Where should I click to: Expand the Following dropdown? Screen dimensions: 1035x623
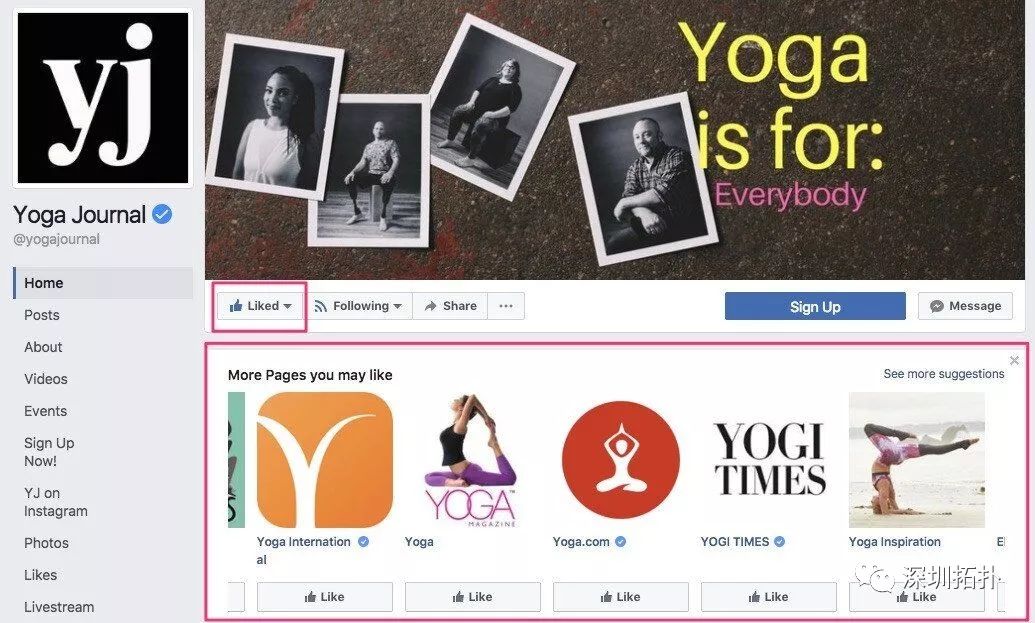(x=358, y=306)
